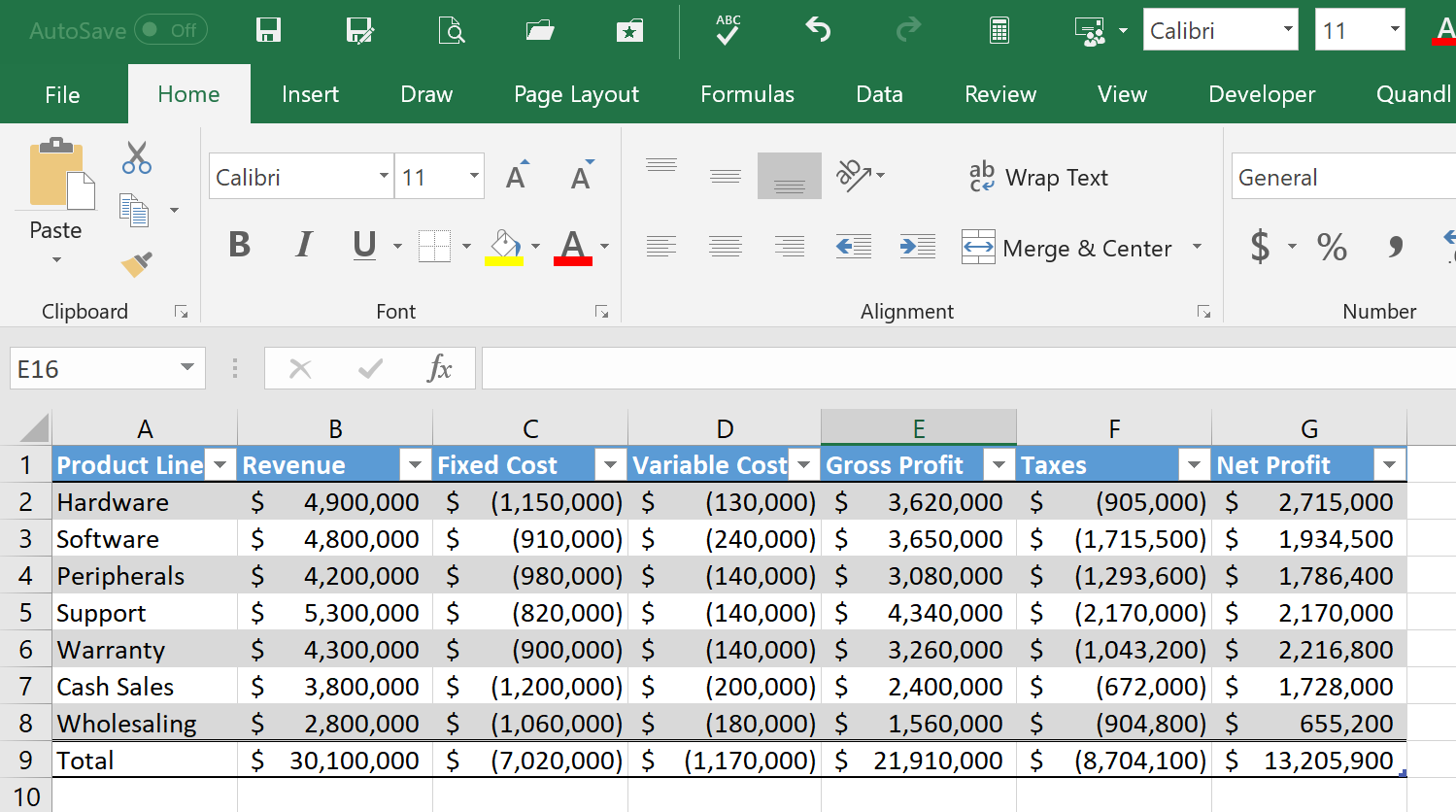Open Taxes column filter dropdown
Screen dimensions: 1456x812
click(1194, 465)
